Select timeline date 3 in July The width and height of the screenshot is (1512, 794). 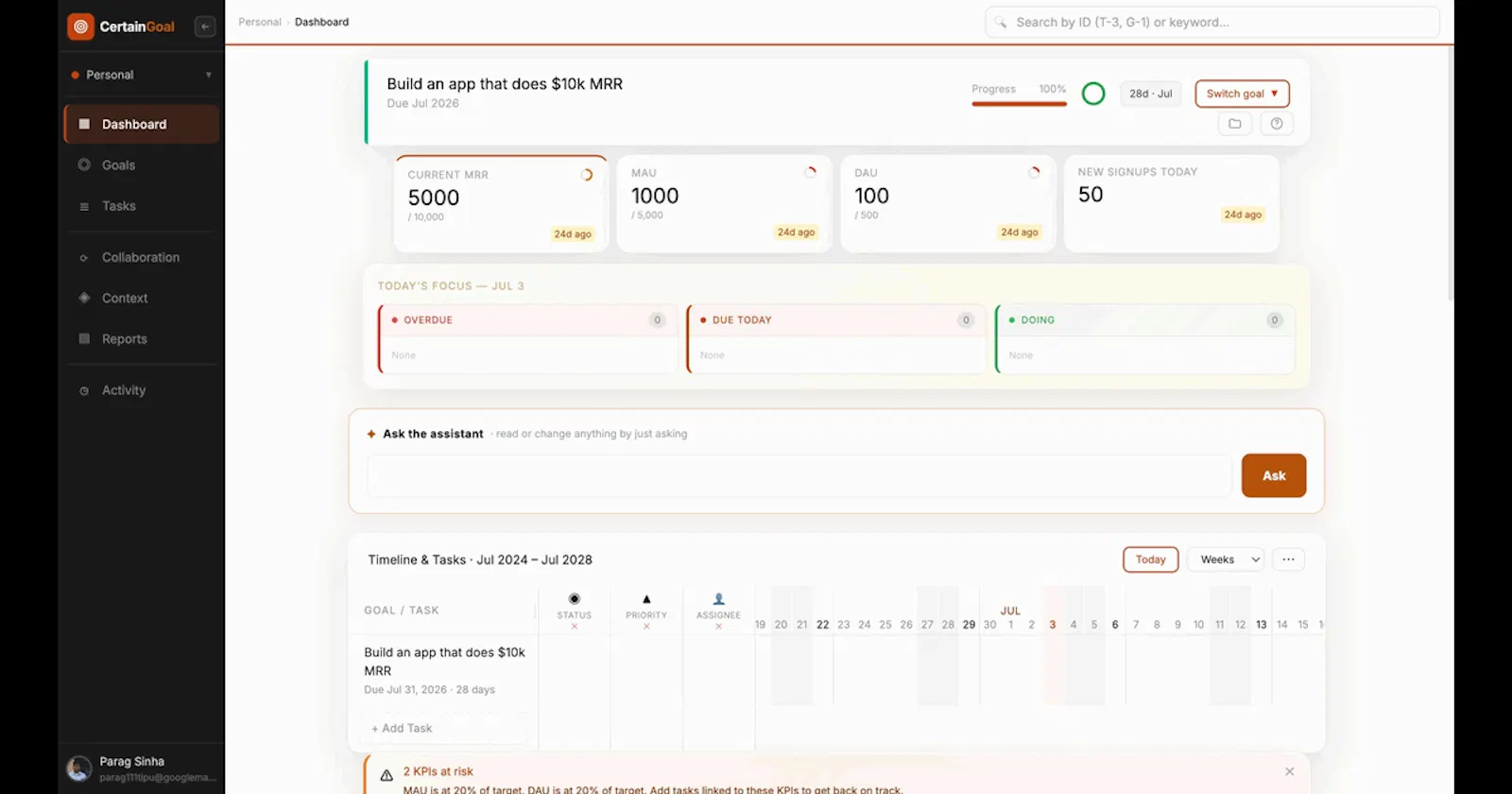pos(1052,625)
